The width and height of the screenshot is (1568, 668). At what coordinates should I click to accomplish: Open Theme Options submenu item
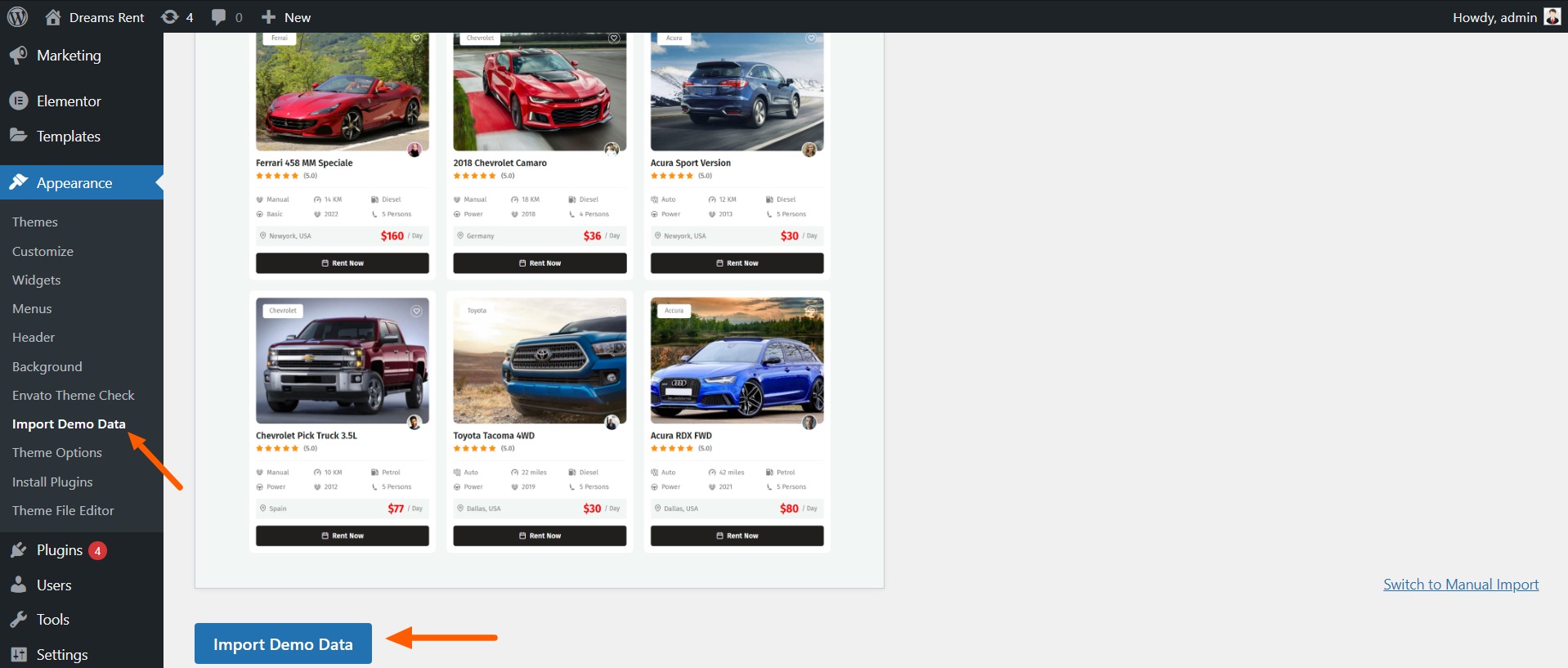57,452
